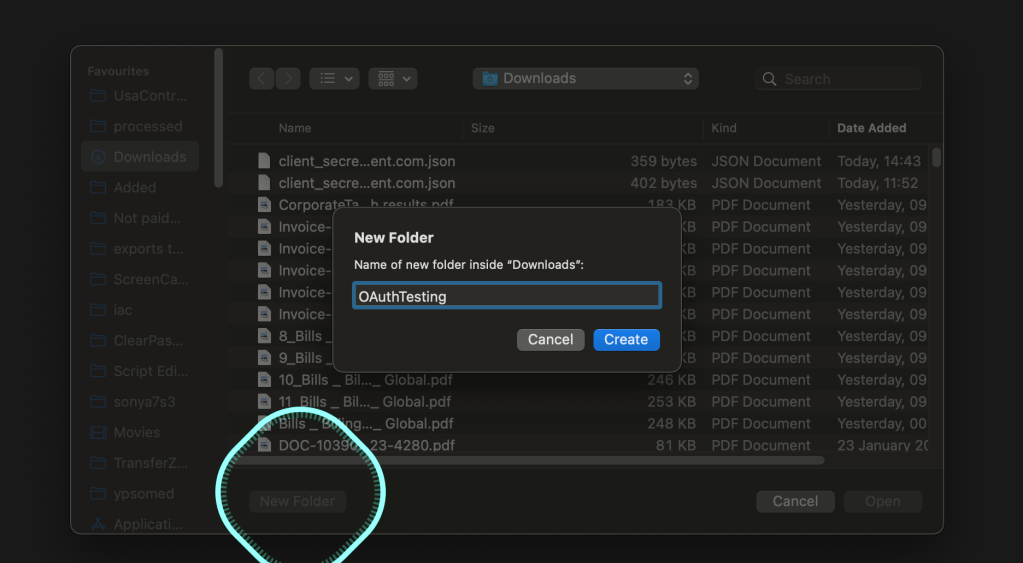This screenshot has height=563, width=1023.
Task: Open the list view options dropdown
Action: pyautogui.click(x=334, y=79)
